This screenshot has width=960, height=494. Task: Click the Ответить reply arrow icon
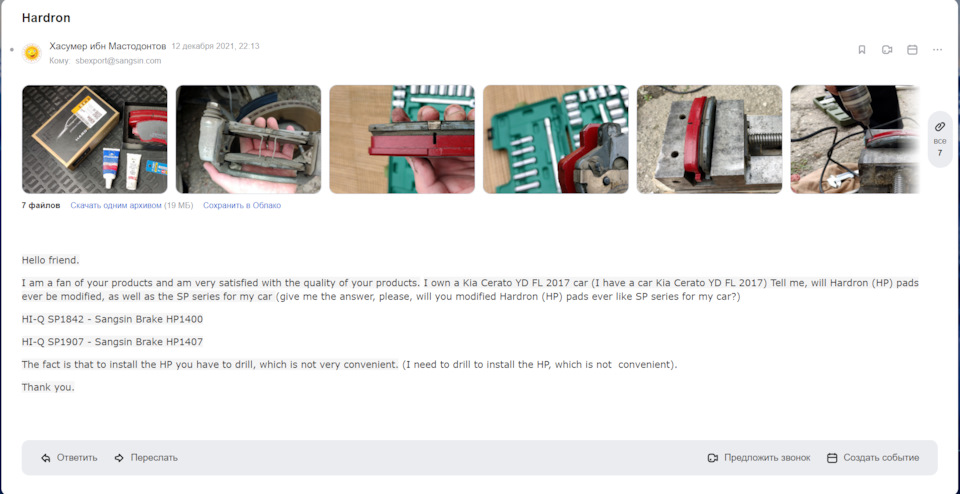coord(46,458)
